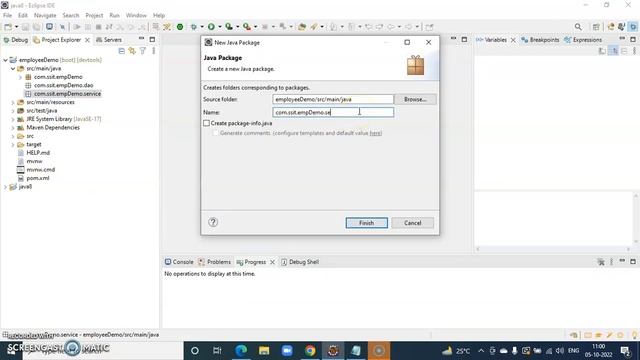Open the File menu

7,16
